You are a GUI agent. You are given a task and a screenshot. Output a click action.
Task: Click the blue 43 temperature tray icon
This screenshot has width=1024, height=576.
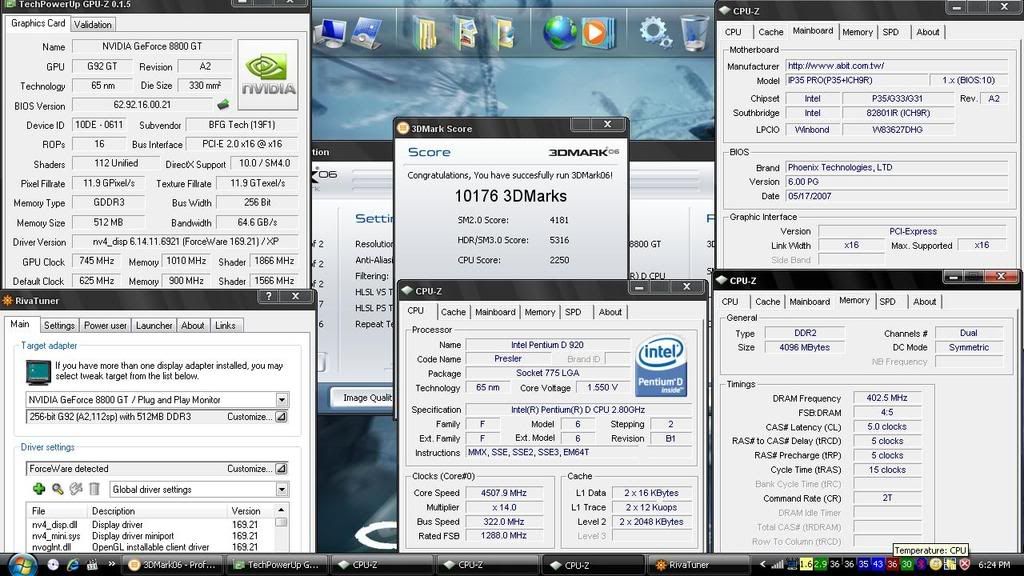click(878, 565)
